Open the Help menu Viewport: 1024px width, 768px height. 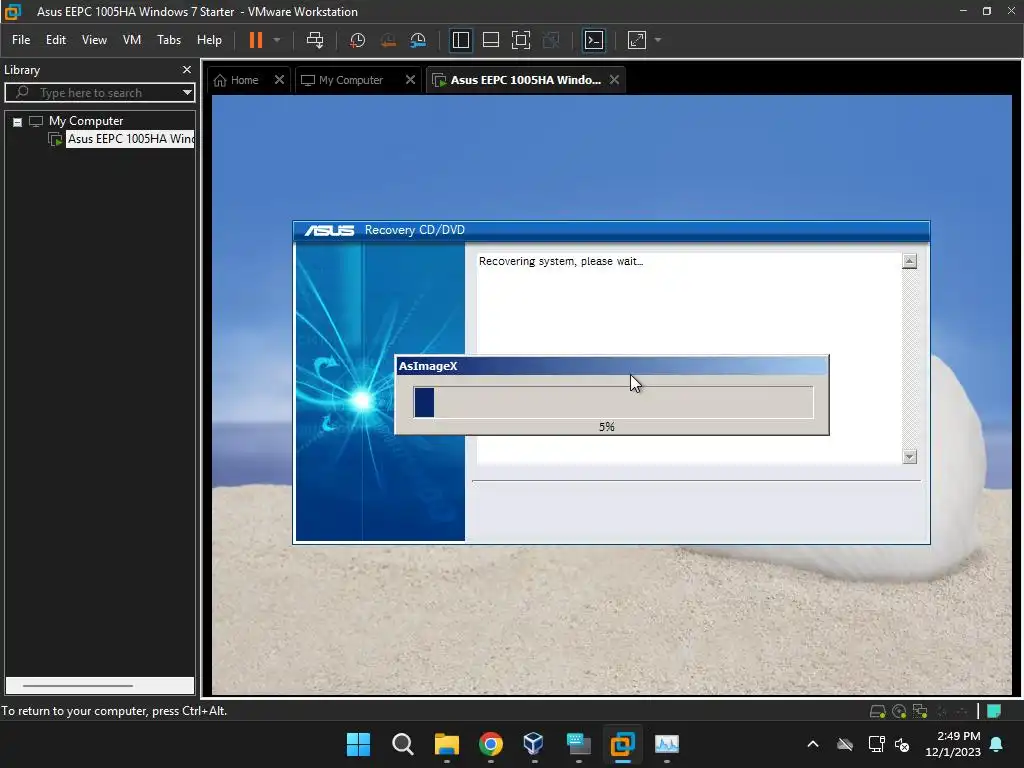(x=209, y=40)
